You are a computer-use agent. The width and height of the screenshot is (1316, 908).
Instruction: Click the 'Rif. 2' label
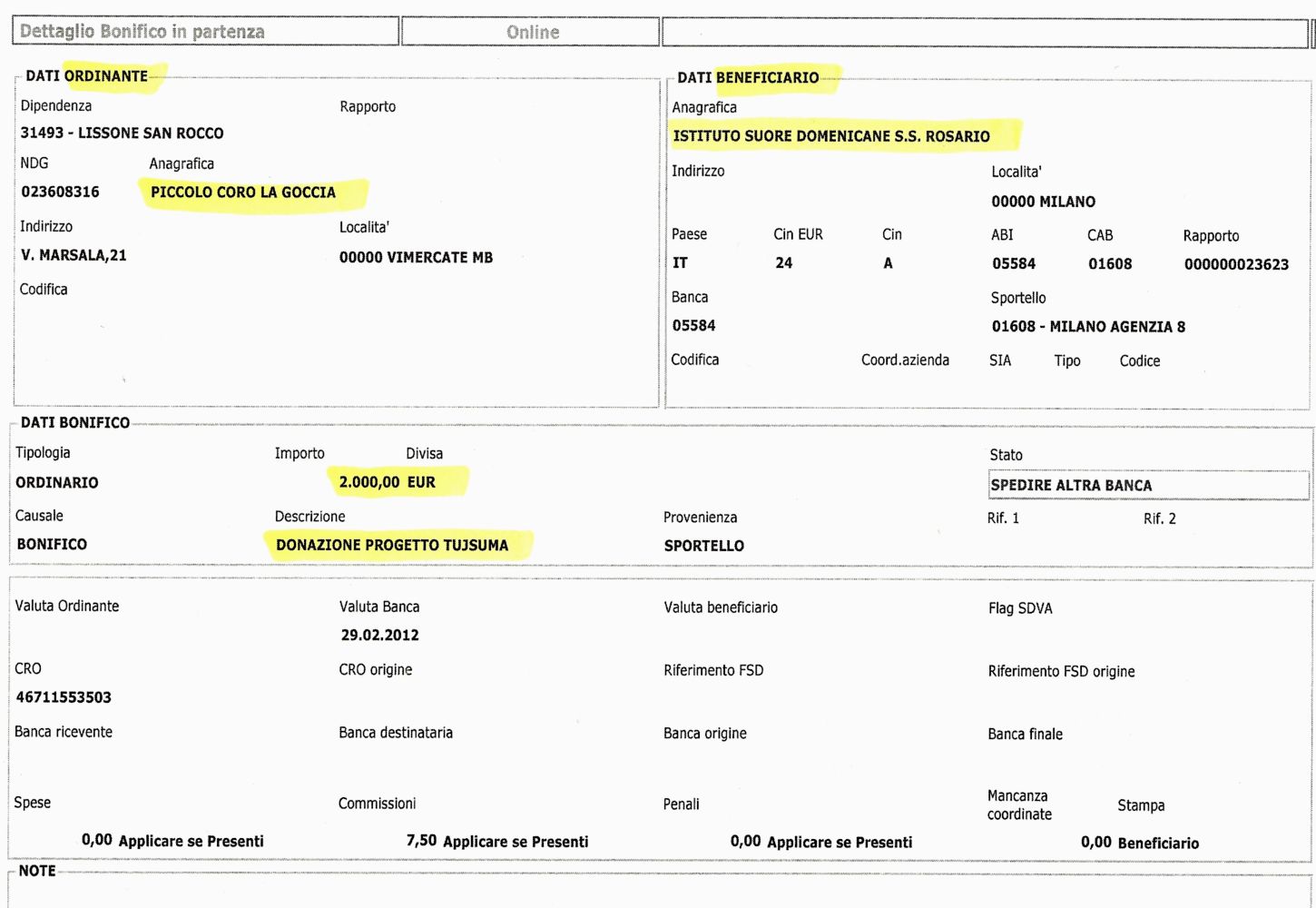(x=1160, y=519)
